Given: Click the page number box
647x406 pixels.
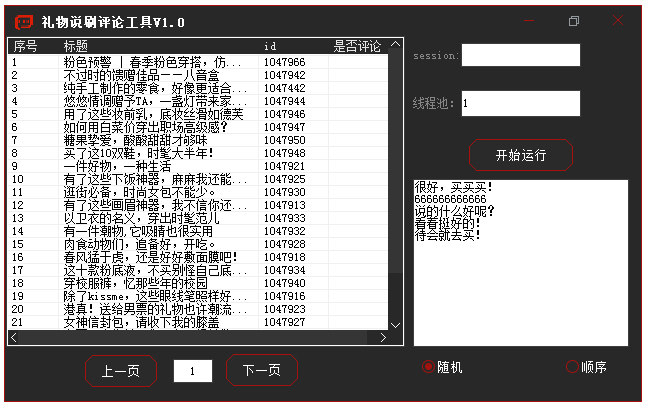Looking at the screenshot, I should point(193,371).
